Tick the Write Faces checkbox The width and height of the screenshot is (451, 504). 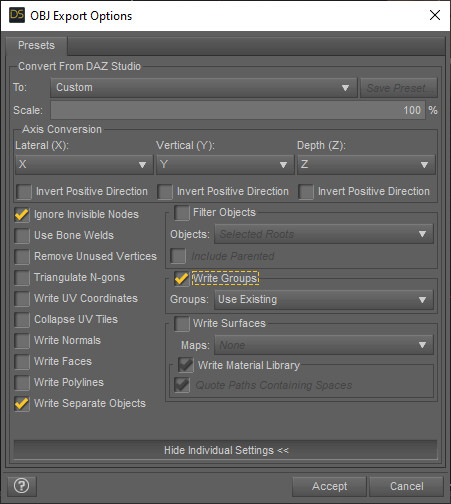(x=22, y=361)
